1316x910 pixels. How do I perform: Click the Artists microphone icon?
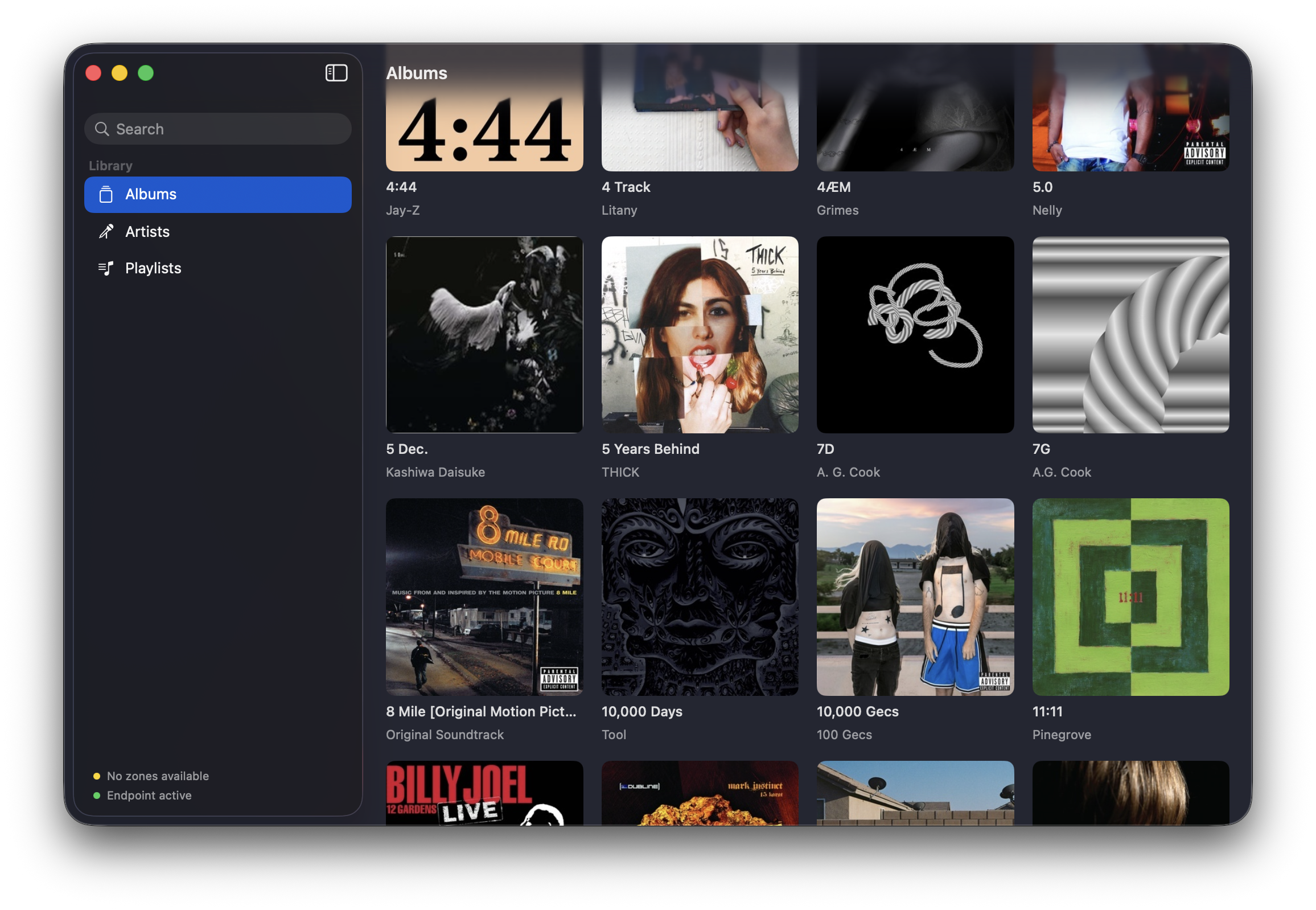(x=106, y=232)
